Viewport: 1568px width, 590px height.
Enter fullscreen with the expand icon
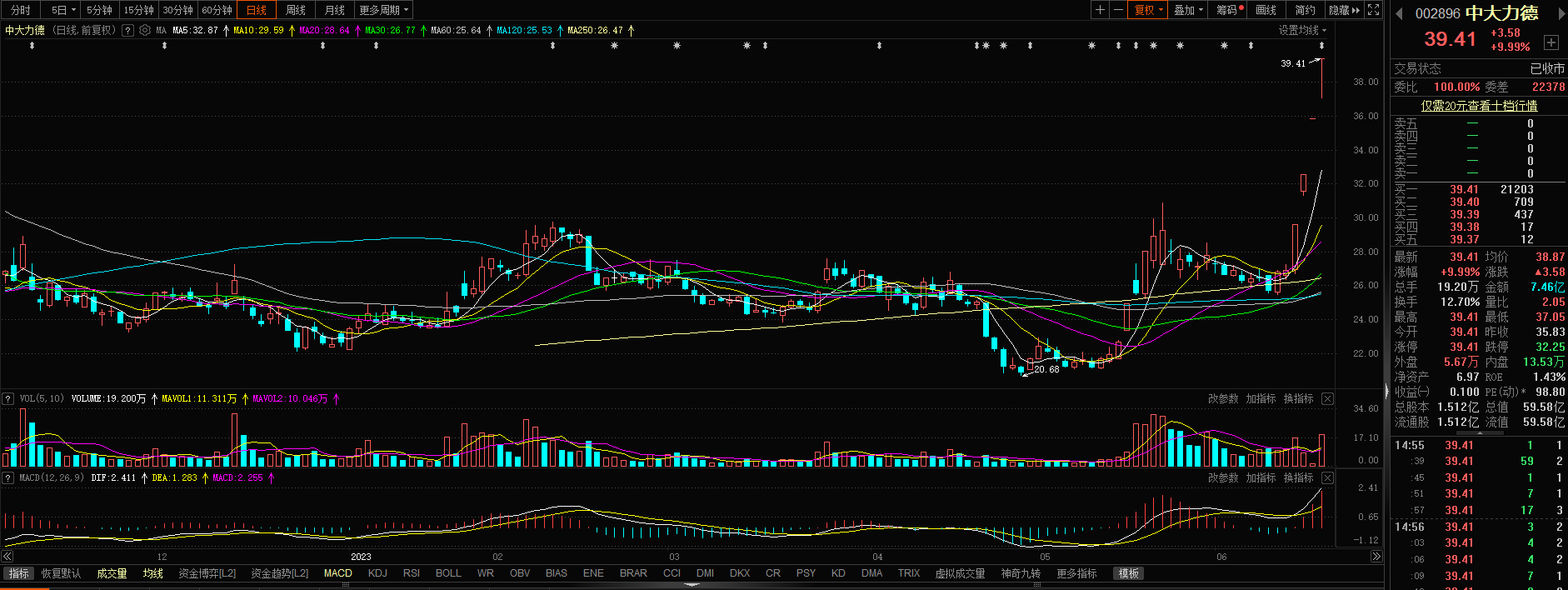click(x=1374, y=10)
